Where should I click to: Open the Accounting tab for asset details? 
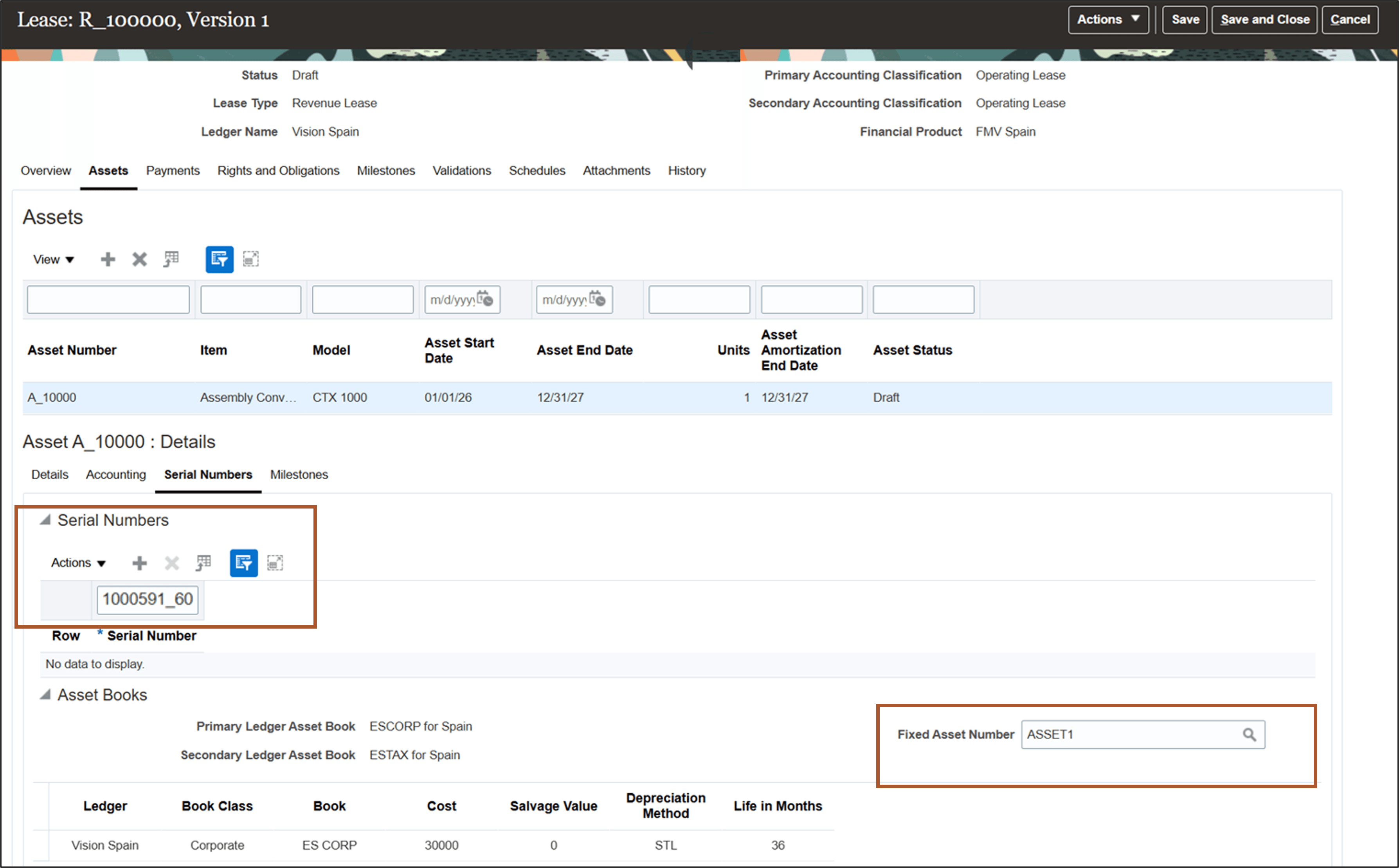(x=115, y=474)
